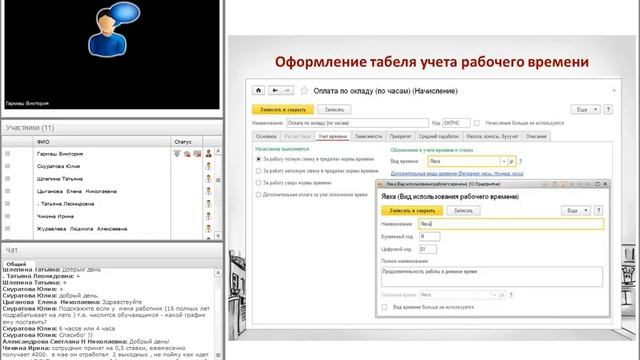Click the presenter user icon in the Гармаш Виктория row
640x360 pixels.
click(x=209, y=153)
